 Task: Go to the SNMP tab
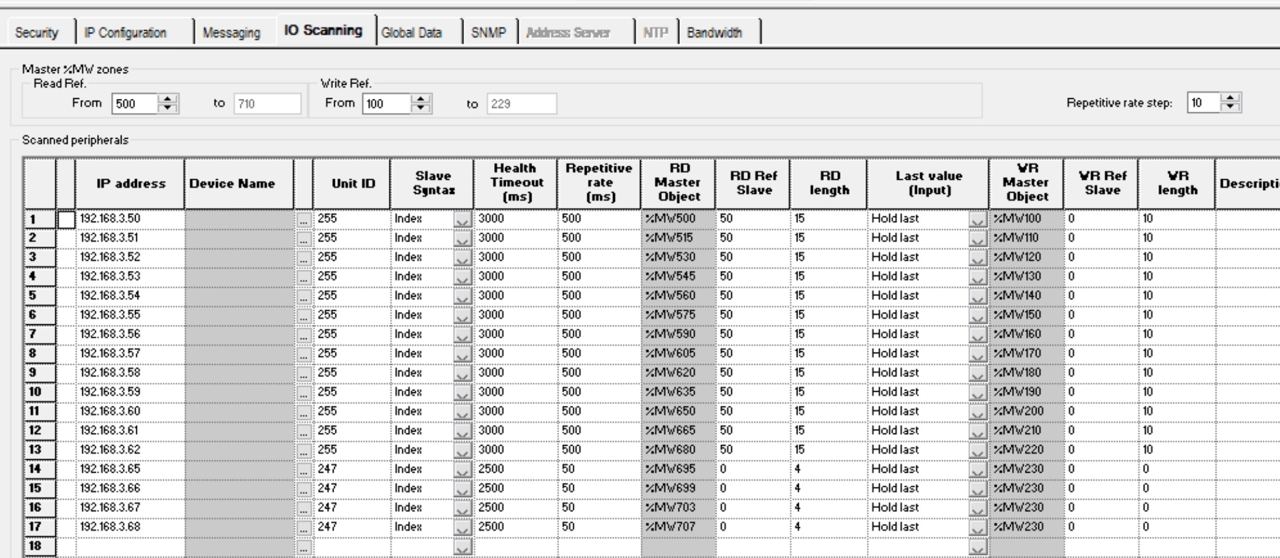488,32
